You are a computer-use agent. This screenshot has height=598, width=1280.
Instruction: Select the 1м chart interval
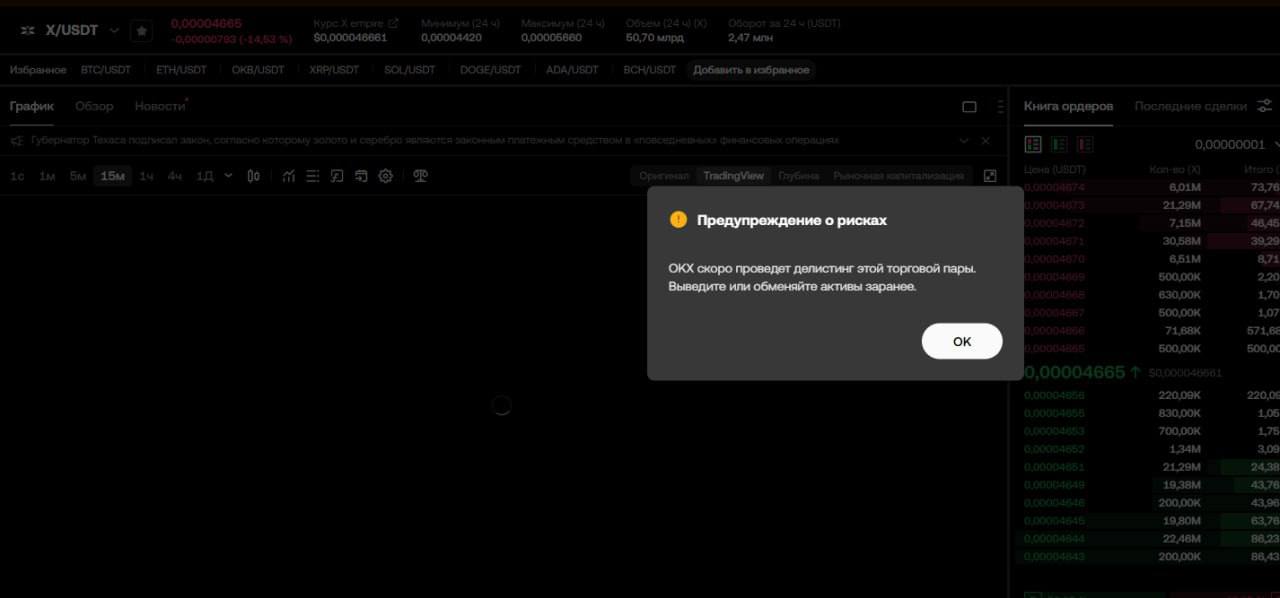point(47,176)
